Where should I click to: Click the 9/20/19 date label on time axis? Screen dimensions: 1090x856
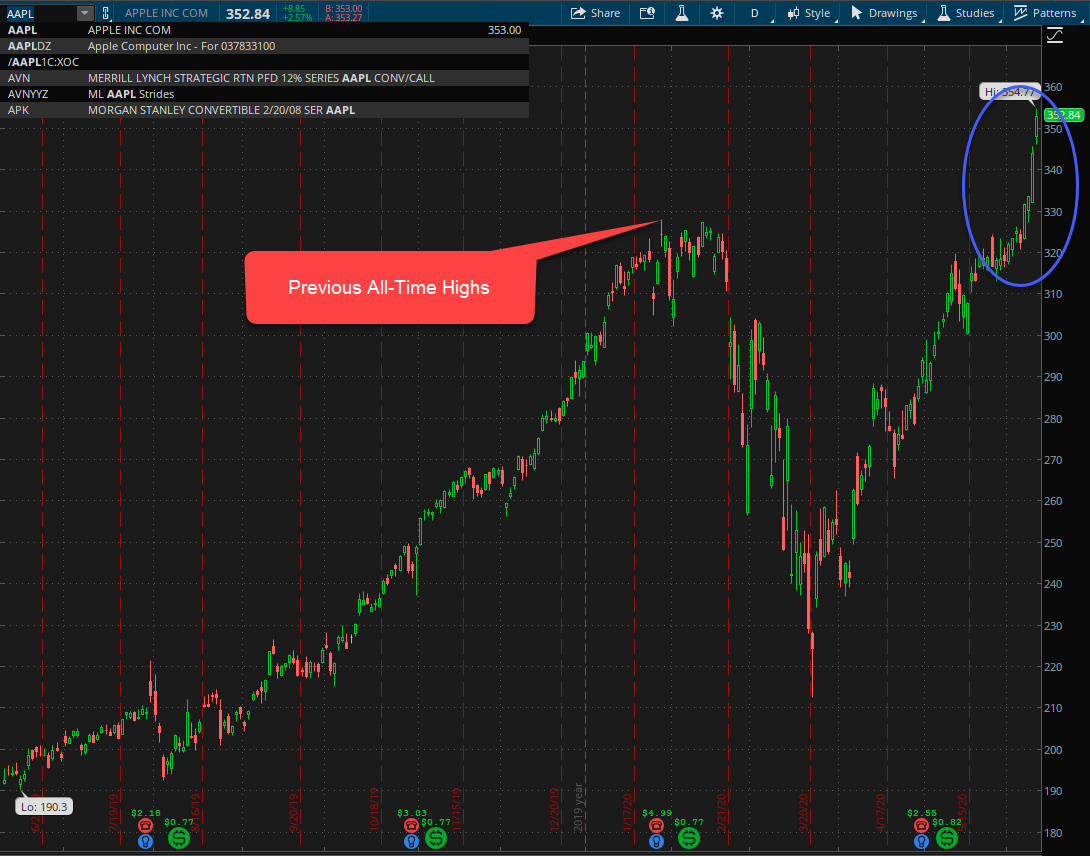point(293,811)
